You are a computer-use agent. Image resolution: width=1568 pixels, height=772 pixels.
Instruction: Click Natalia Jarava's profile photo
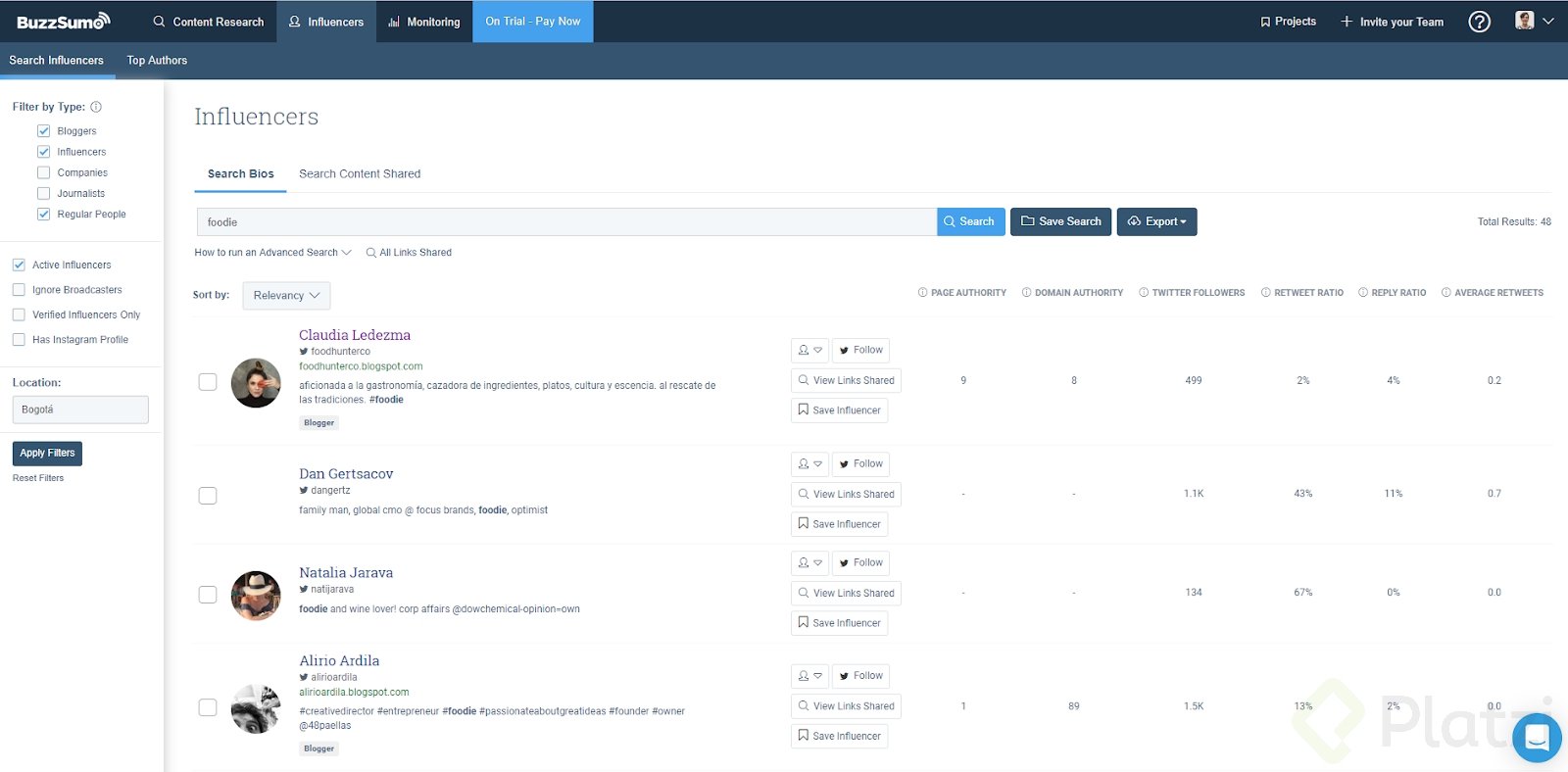tap(256, 596)
